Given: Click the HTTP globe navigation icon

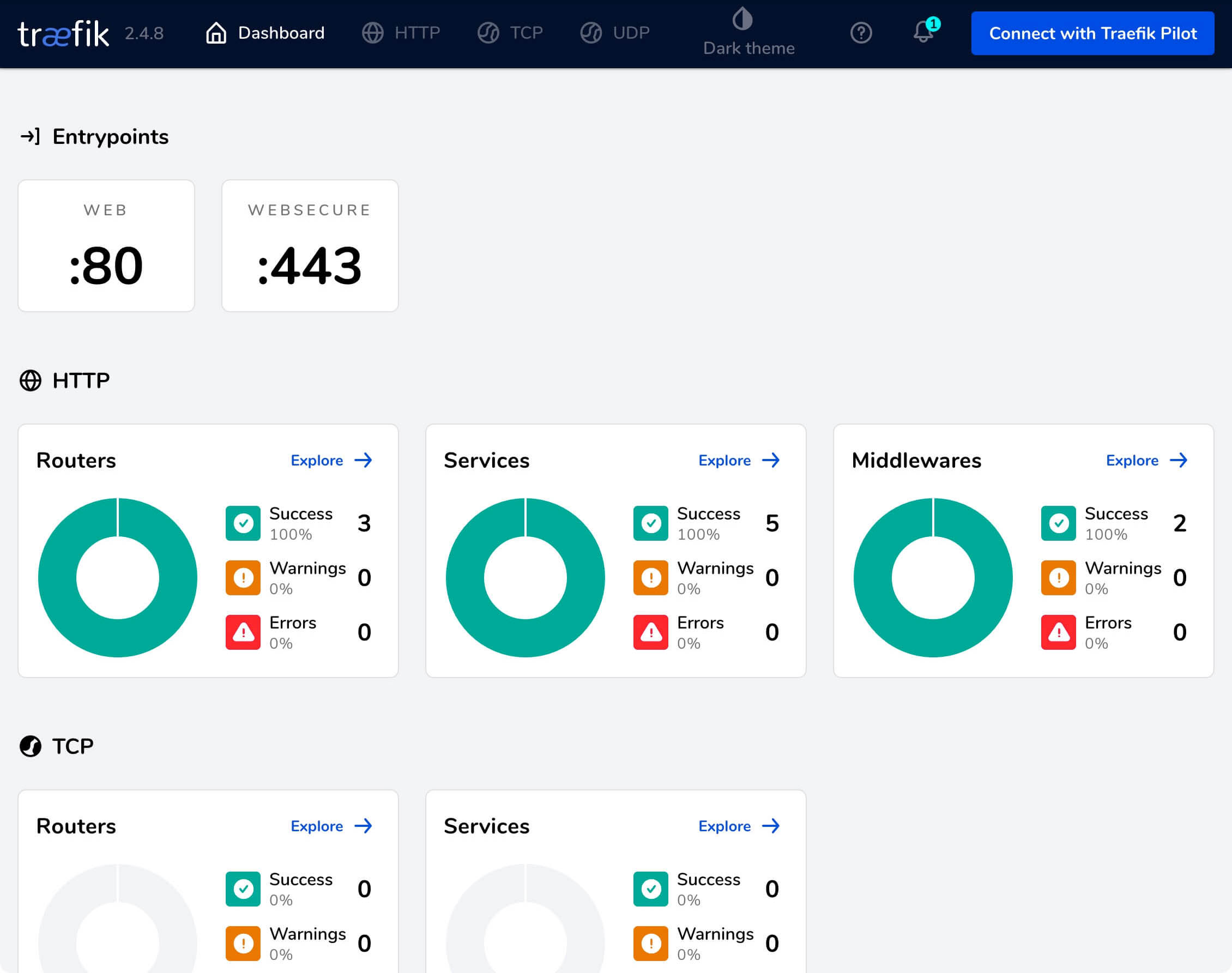Looking at the screenshot, I should point(375,33).
